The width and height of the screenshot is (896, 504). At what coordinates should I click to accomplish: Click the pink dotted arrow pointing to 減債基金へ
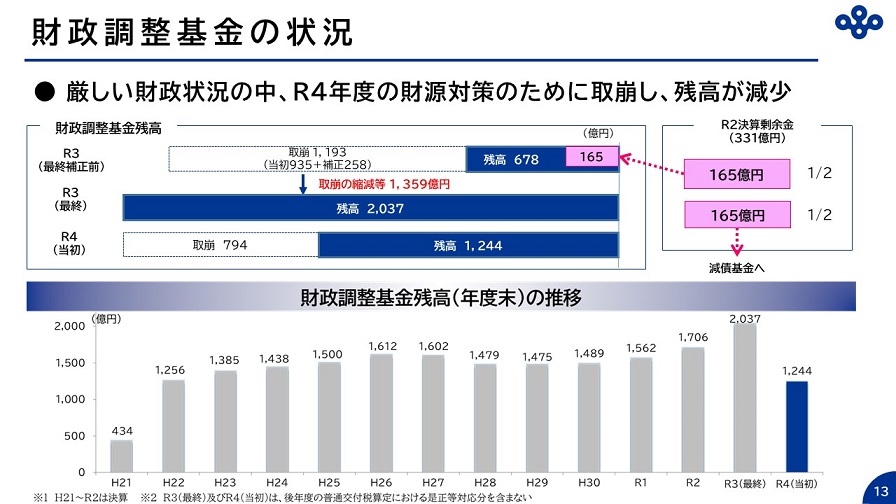coord(738,241)
